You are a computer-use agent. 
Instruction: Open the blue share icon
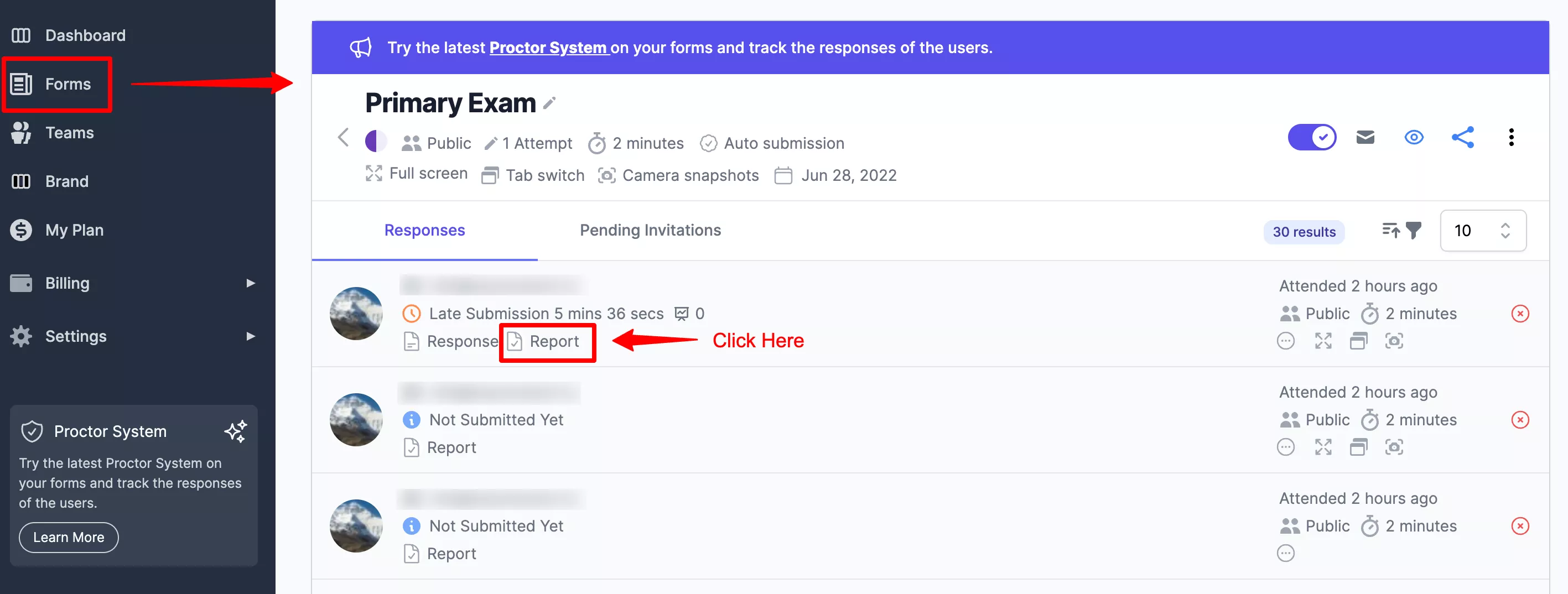(1463, 138)
